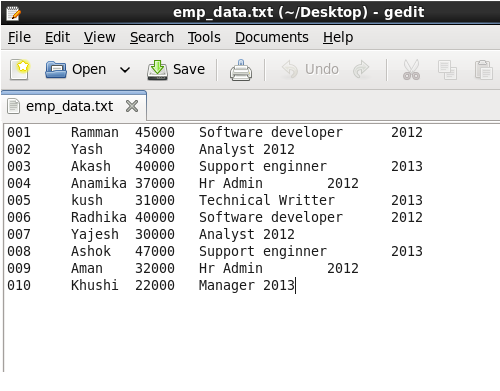The image size is (500, 391).
Task: Open the Documents menu
Action: [271, 37]
